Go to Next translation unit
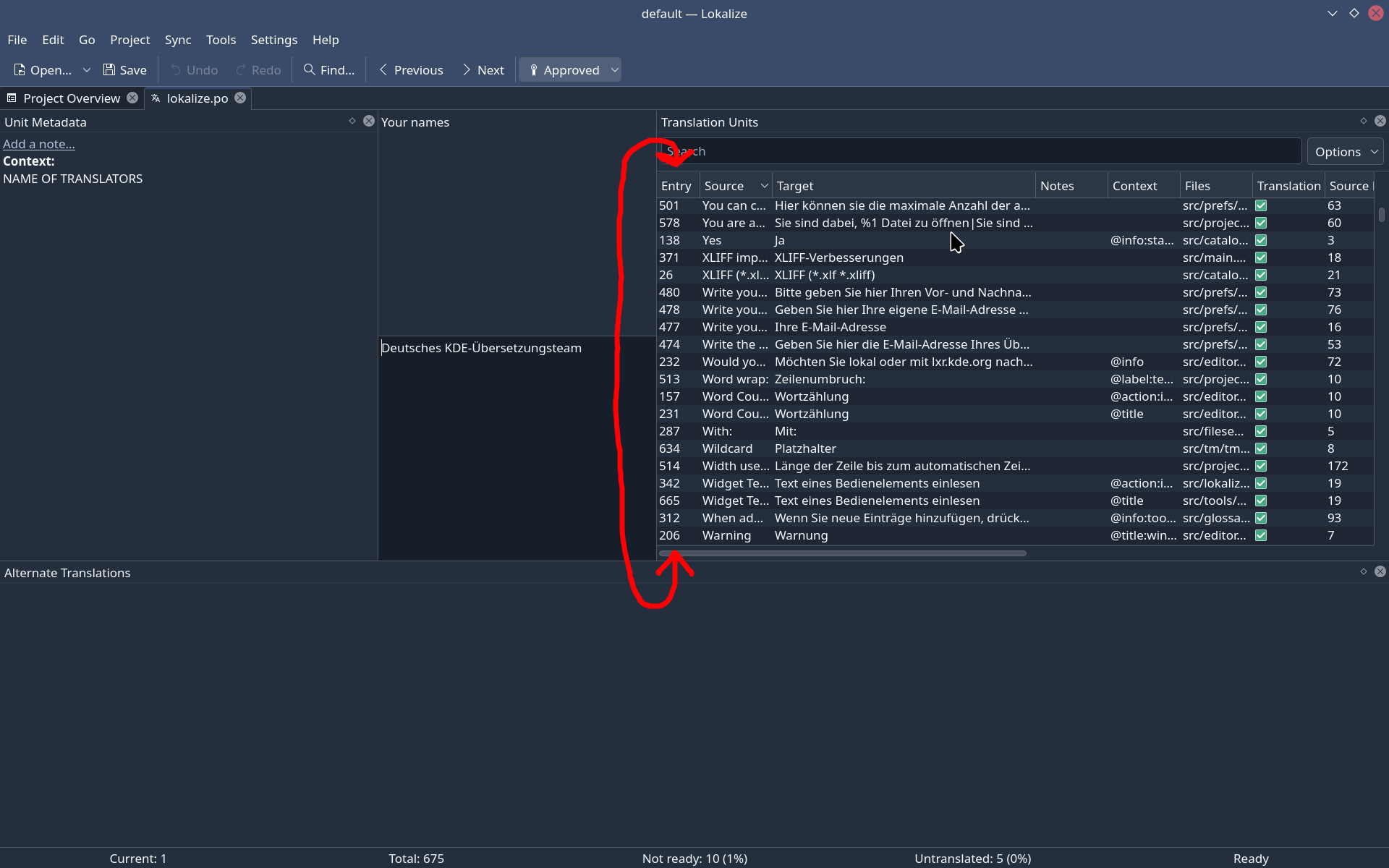Viewport: 1389px width, 868px height. coord(483,70)
